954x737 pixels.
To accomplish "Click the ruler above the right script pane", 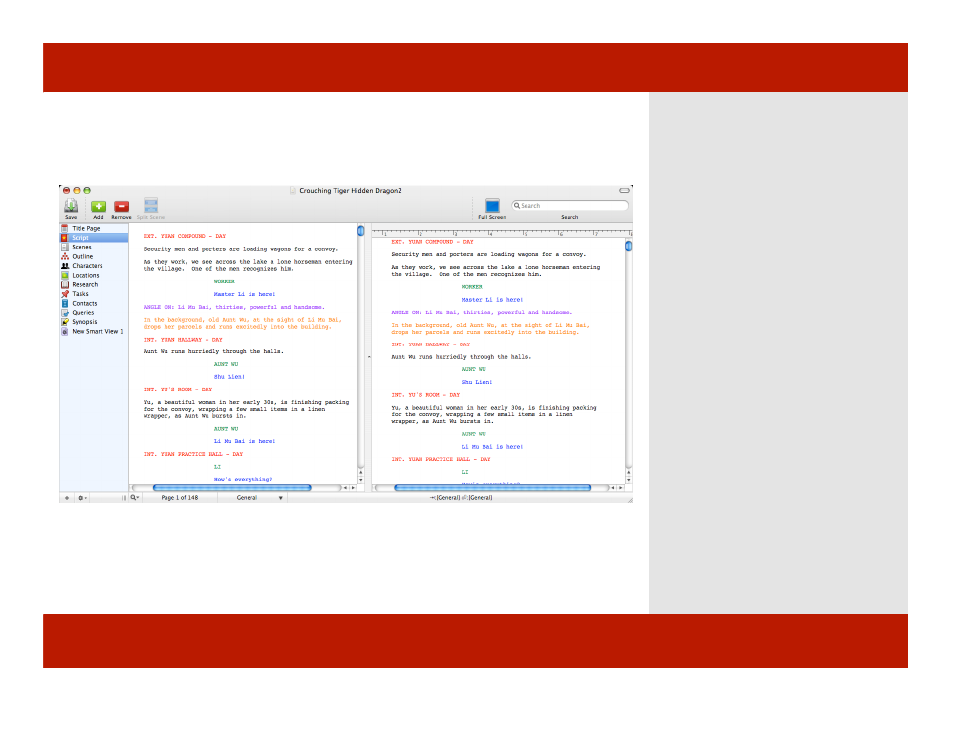I will click(502, 232).
